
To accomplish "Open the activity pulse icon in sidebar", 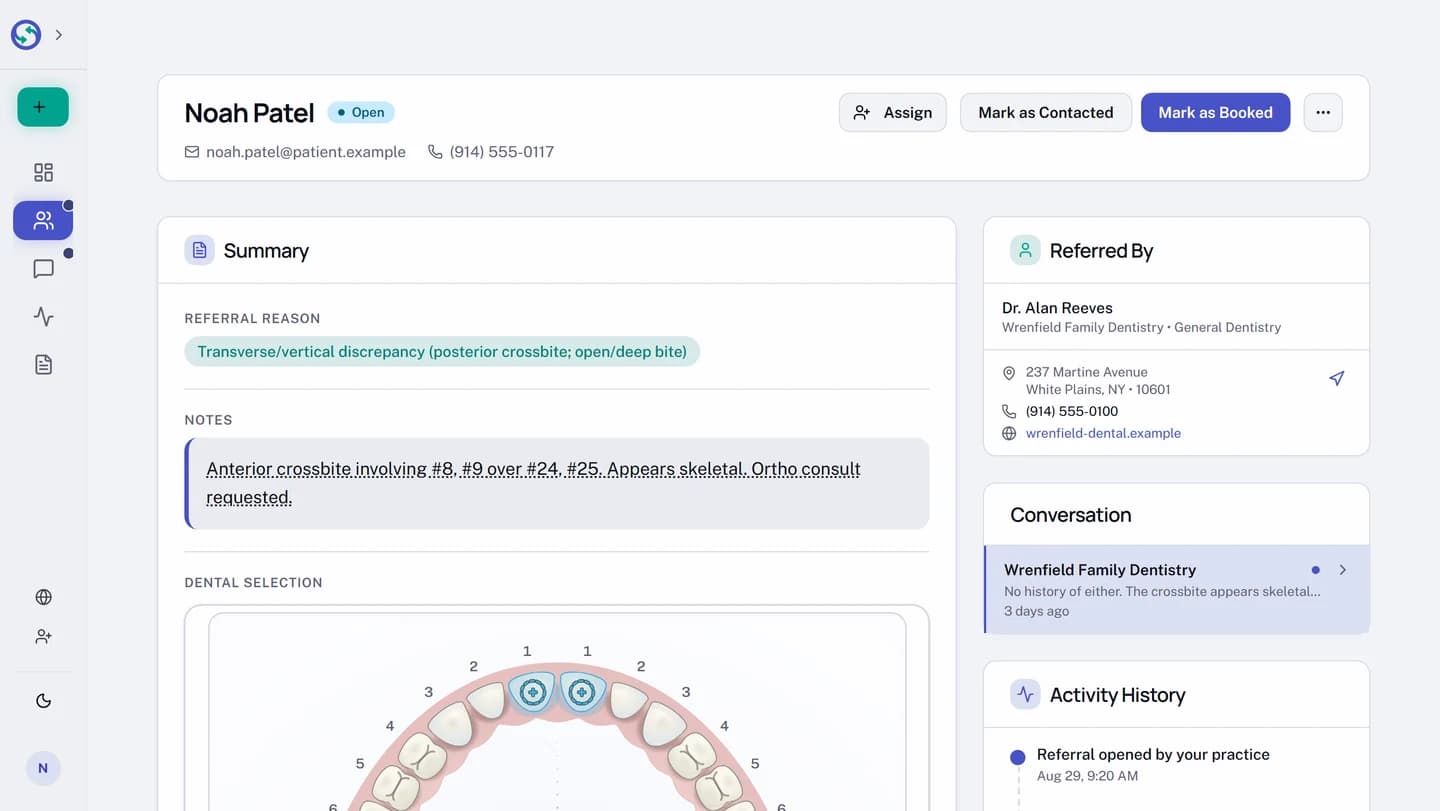I will click(x=43, y=317).
